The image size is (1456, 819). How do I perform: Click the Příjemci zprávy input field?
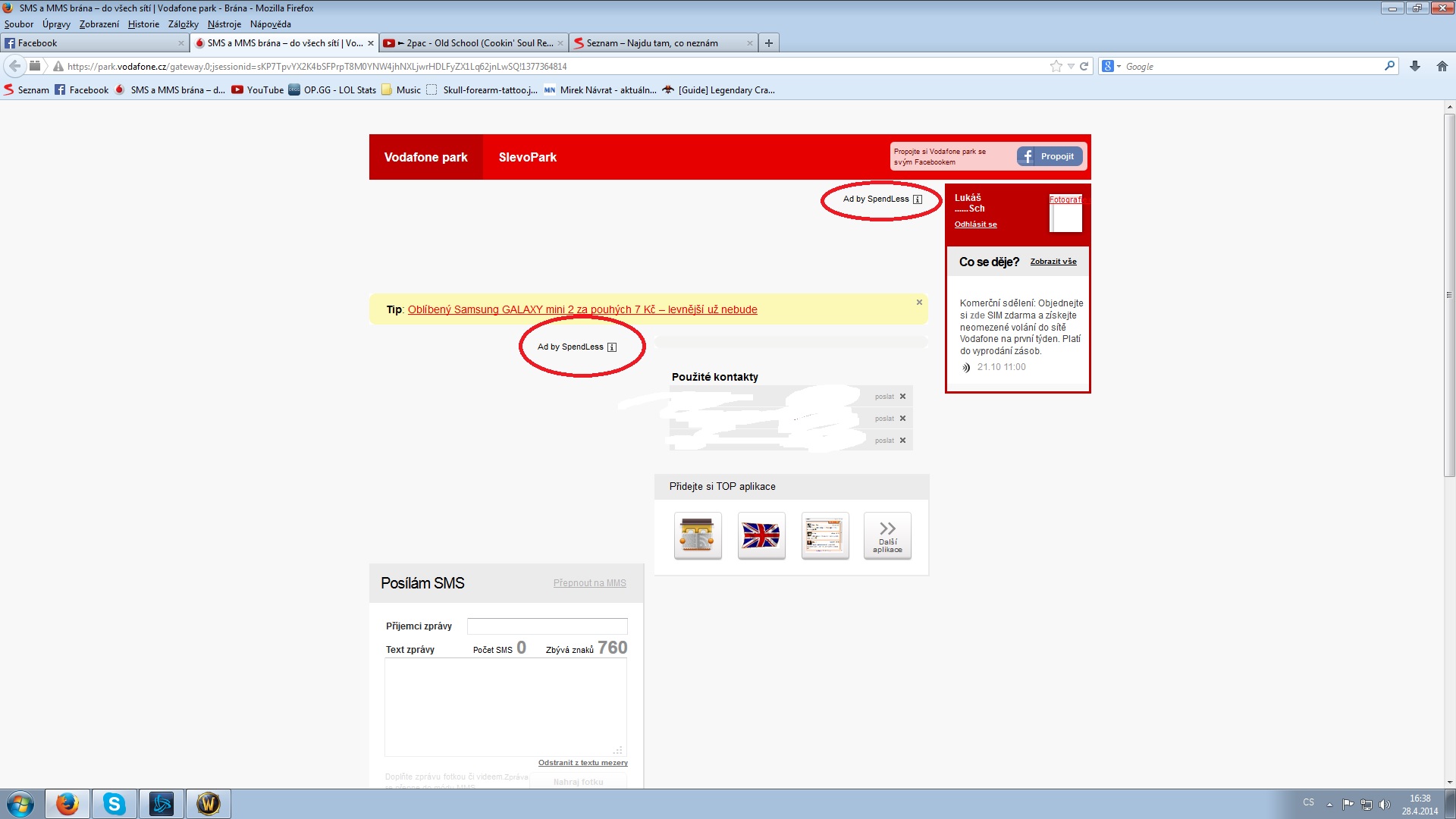547,626
